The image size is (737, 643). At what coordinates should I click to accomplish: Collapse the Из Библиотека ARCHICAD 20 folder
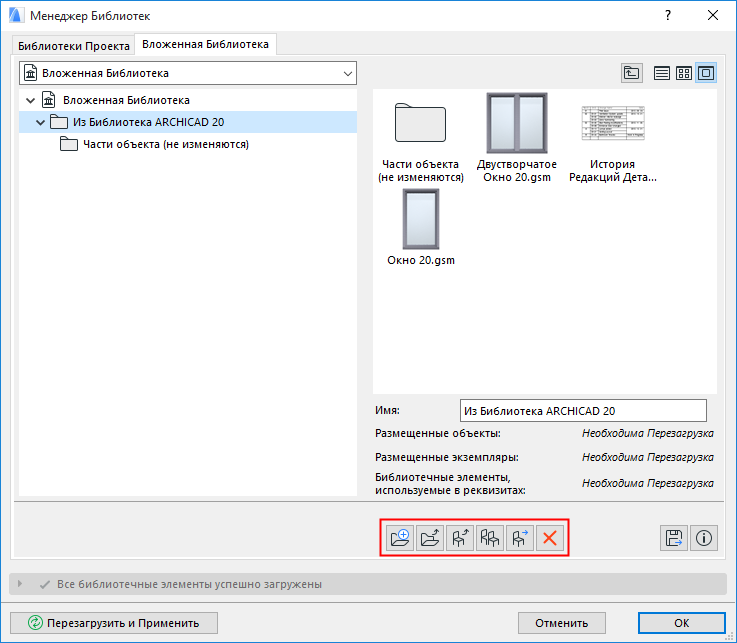pyautogui.click(x=40, y=122)
